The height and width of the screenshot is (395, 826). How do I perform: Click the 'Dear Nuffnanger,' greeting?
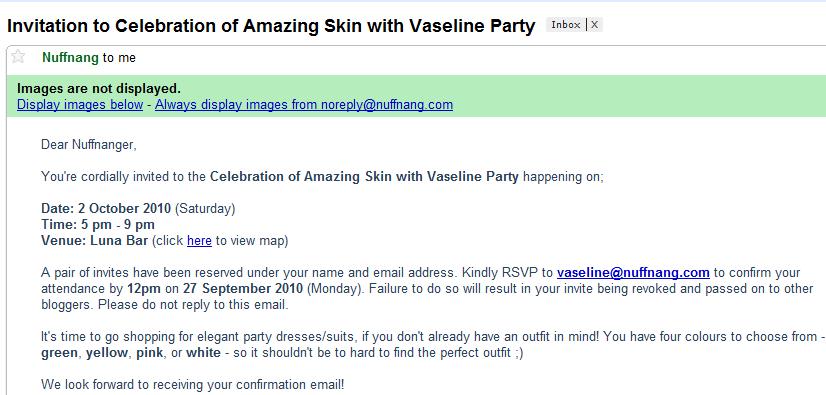(x=89, y=145)
